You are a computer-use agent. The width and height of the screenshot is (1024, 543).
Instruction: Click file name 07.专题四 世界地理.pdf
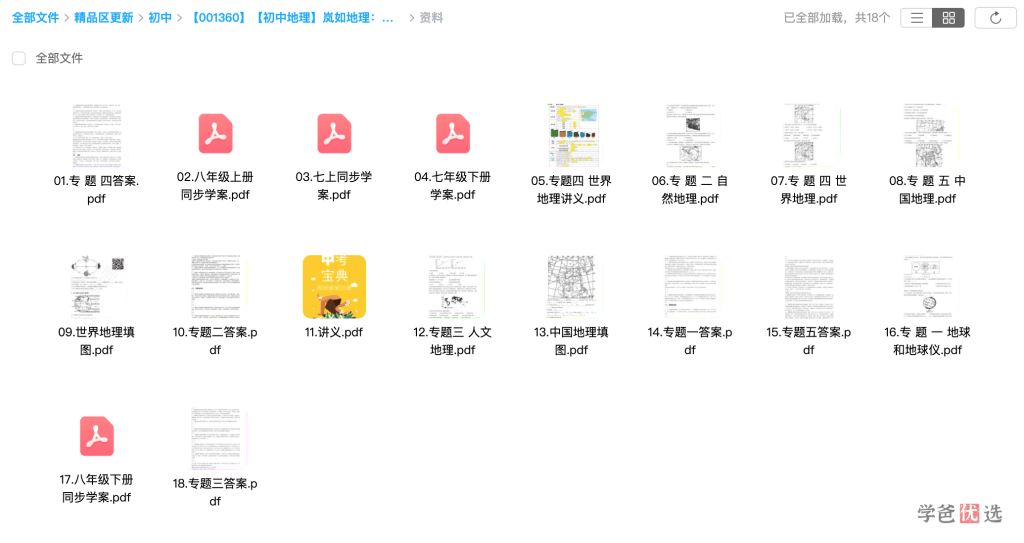(809, 189)
